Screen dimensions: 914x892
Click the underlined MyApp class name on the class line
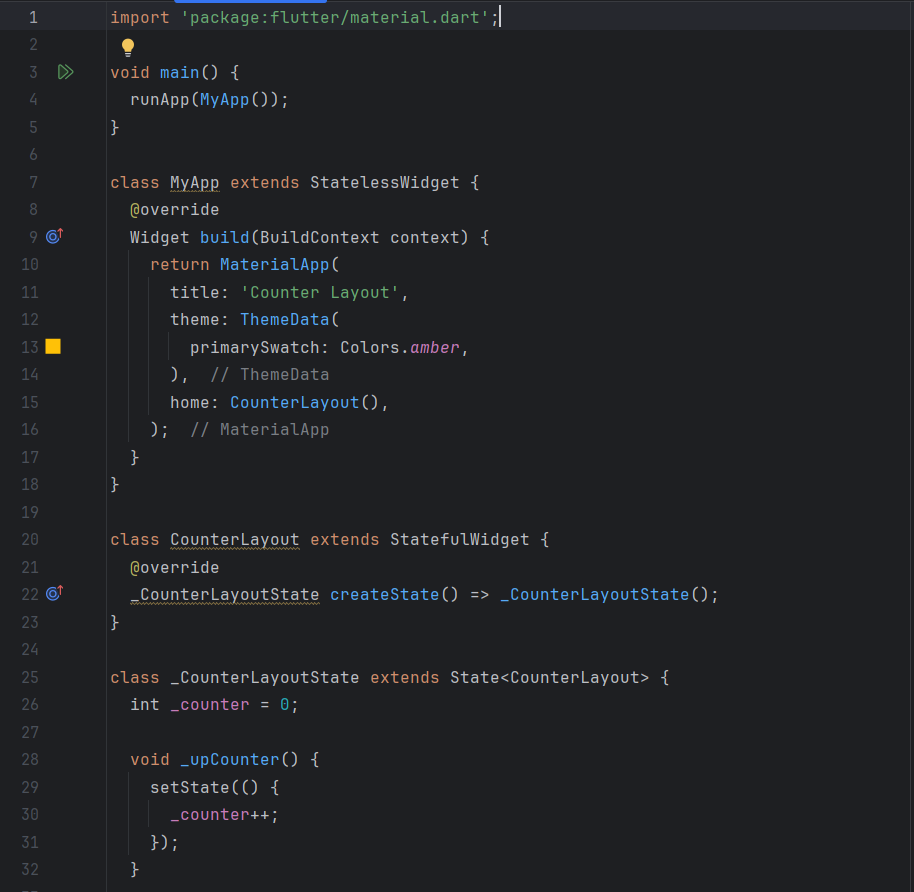(195, 183)
